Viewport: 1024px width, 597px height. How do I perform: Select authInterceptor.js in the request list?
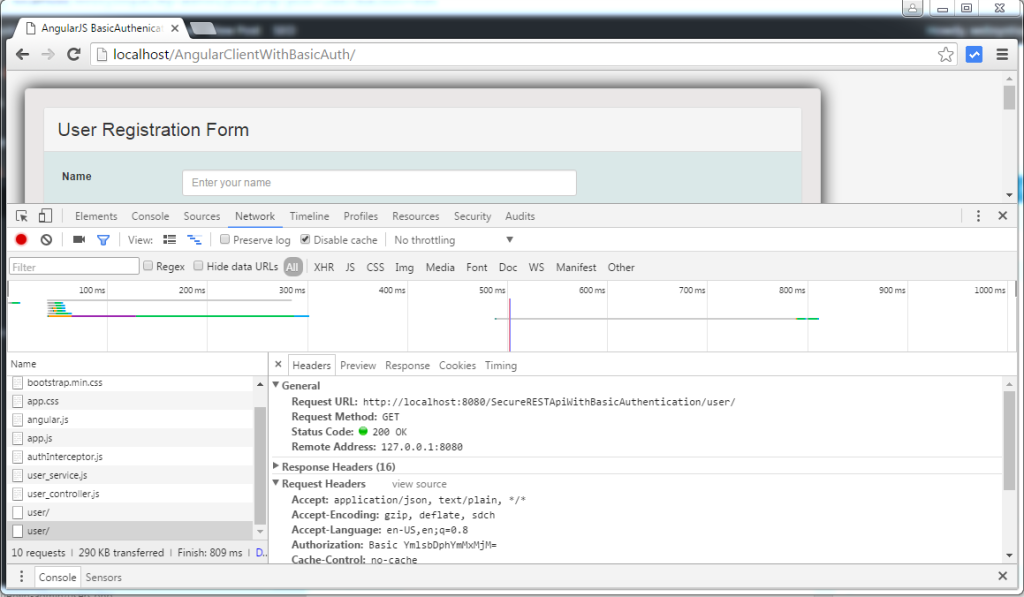tap(63, 456)
